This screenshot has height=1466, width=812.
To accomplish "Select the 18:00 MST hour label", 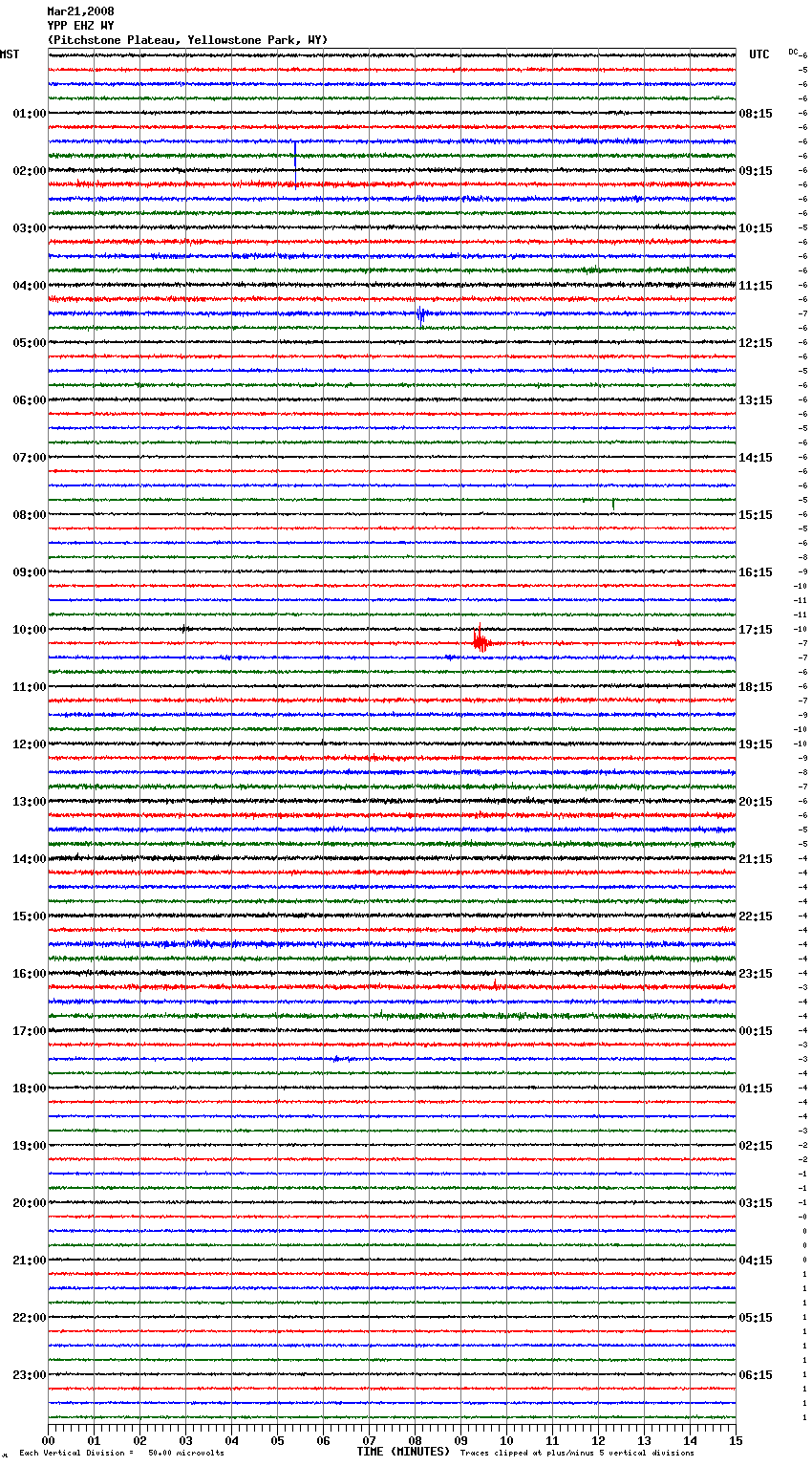I will click(30, 1089).
